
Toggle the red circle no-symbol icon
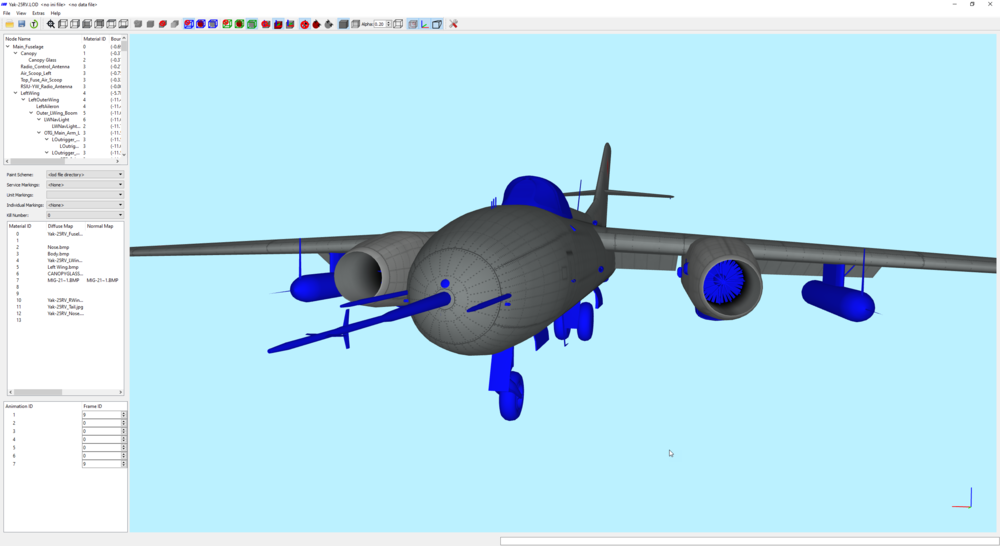pos(304,24)
